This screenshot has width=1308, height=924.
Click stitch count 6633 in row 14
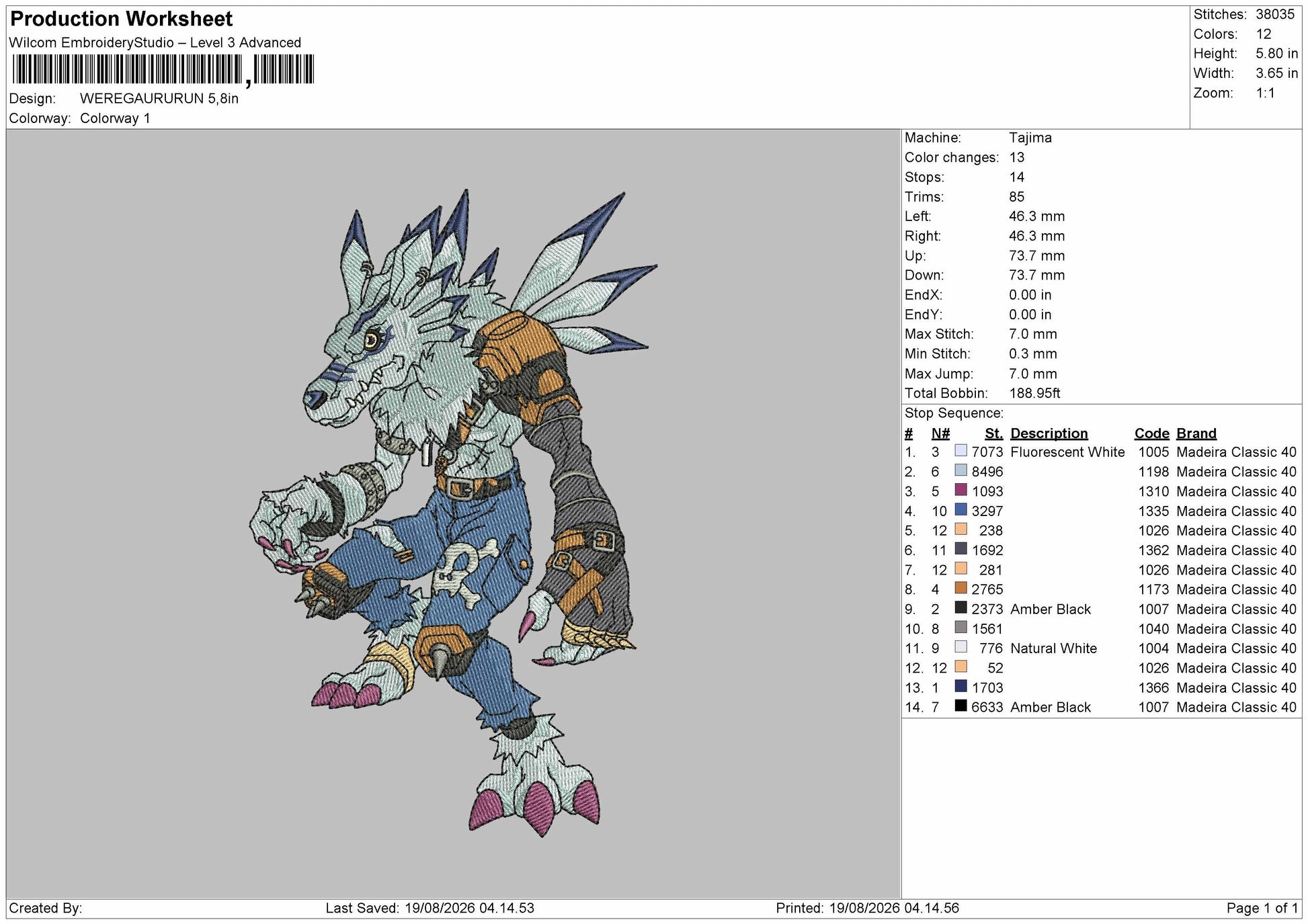pos(987,707)
